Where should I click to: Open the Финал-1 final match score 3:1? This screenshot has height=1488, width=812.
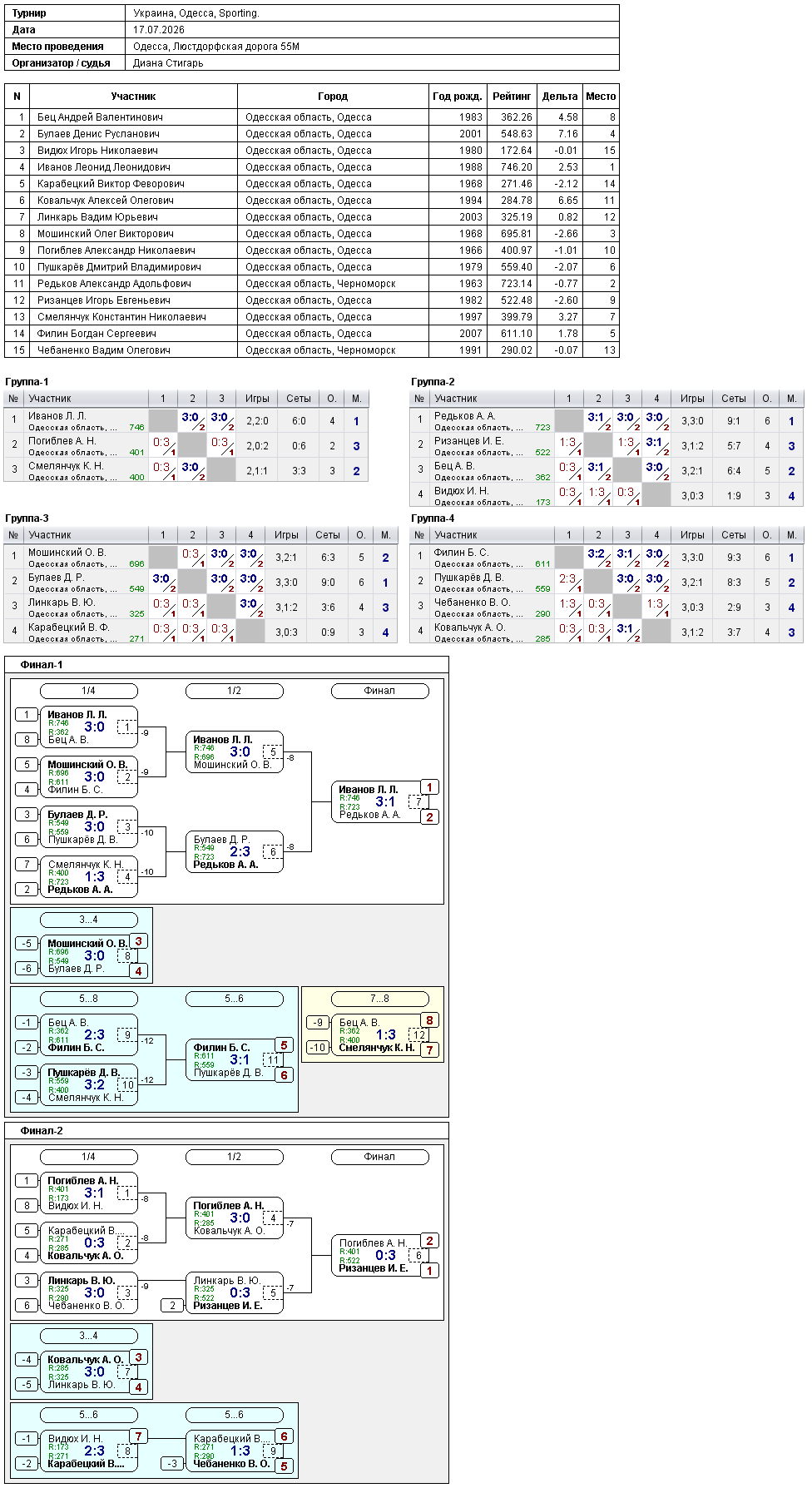coord(385,801)
